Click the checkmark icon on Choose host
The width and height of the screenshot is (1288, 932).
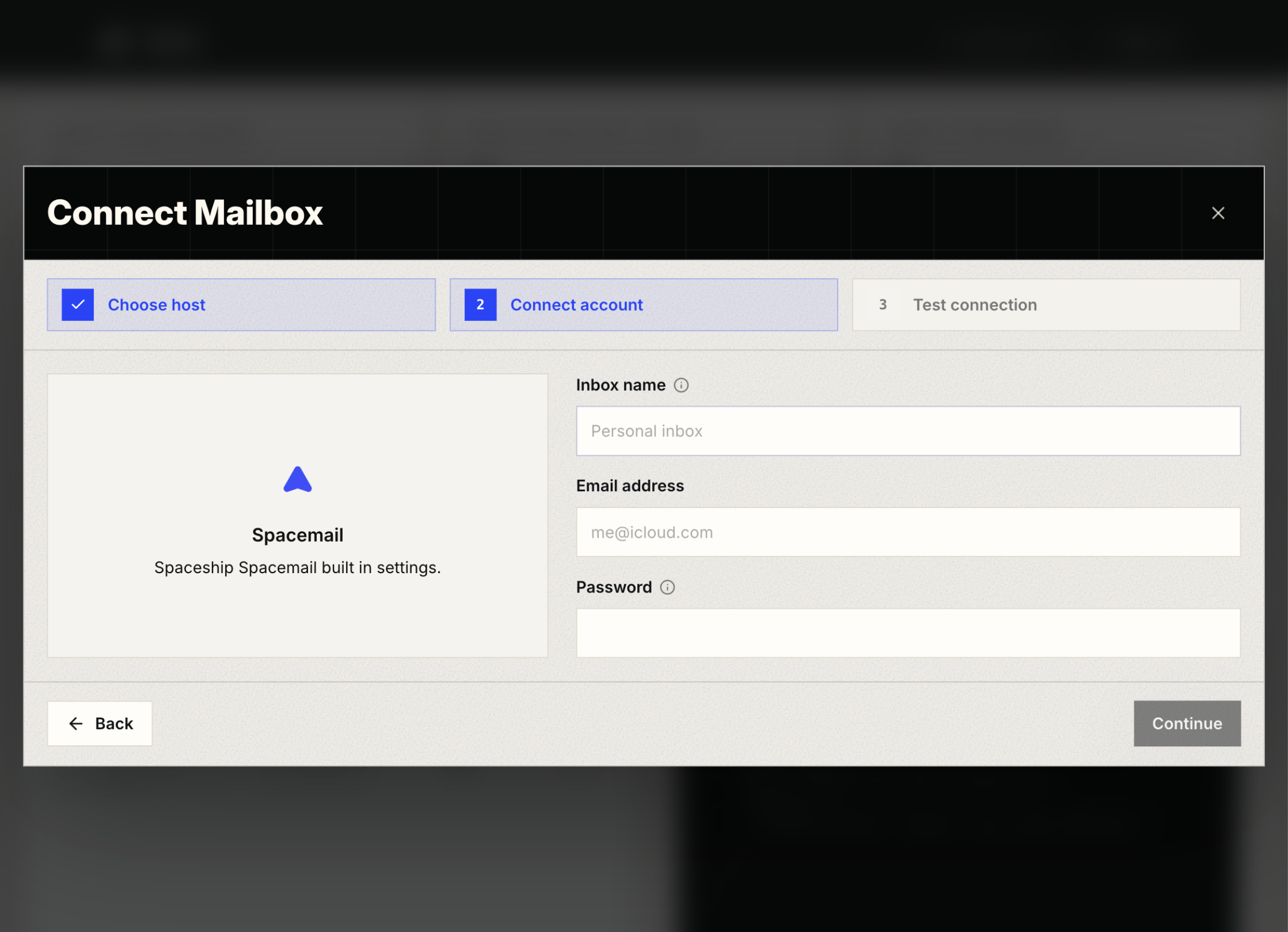click(x=78, y=305)
